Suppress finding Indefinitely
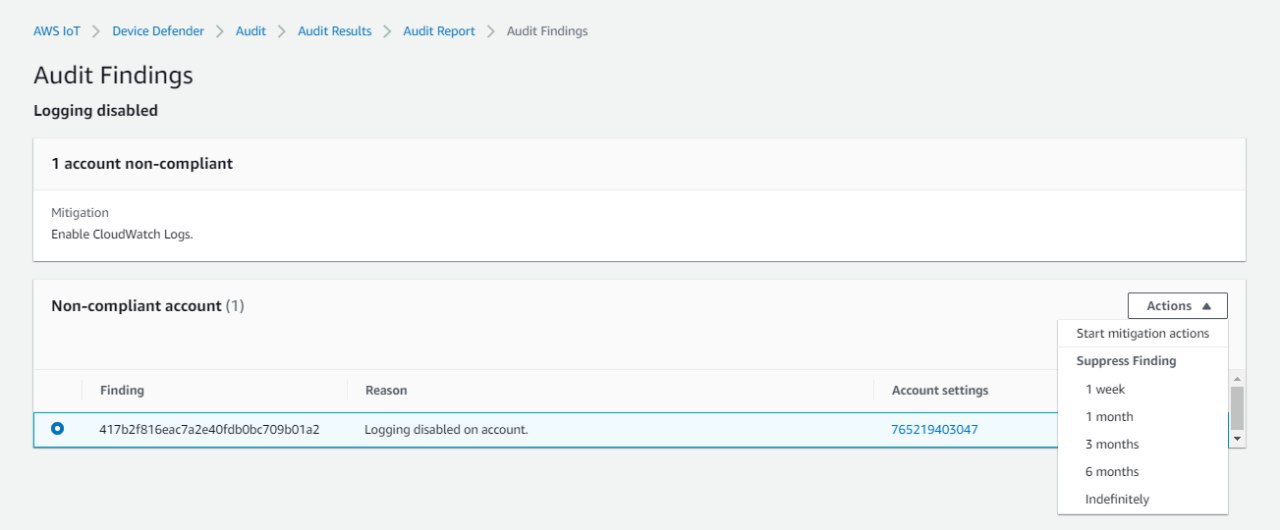Viewport: 1280px width, 530px height. (1117, 499)
